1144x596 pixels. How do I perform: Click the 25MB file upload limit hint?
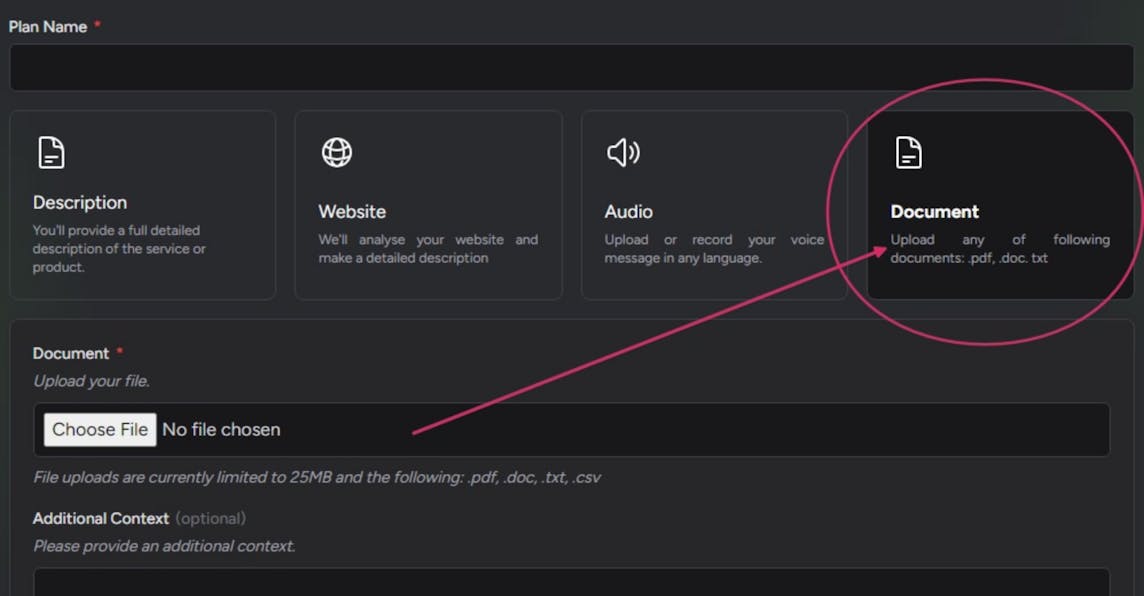tap(316, 478)
